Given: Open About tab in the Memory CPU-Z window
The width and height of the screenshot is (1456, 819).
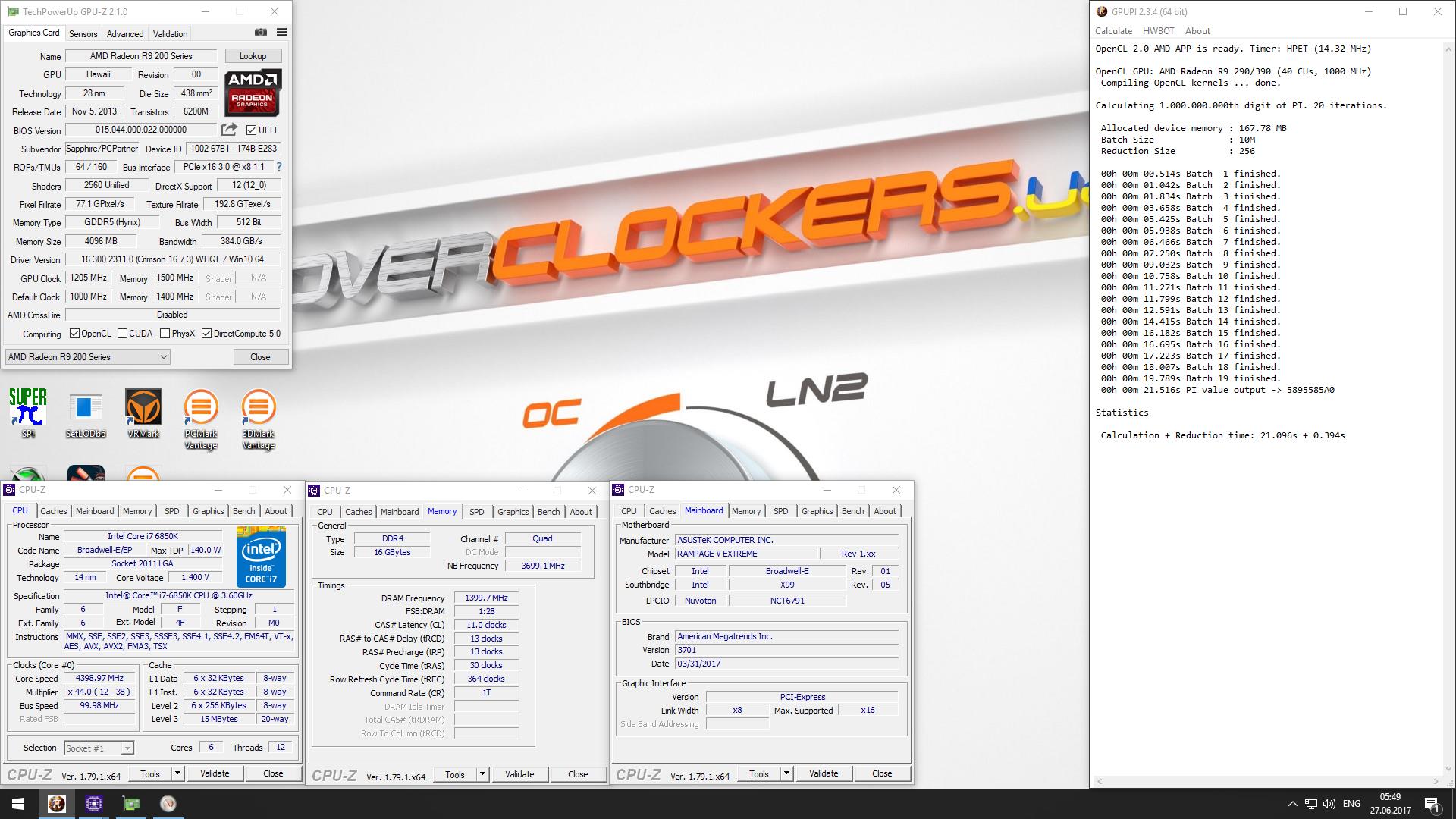Looking at the screenshot, I should tap(581, 512).
